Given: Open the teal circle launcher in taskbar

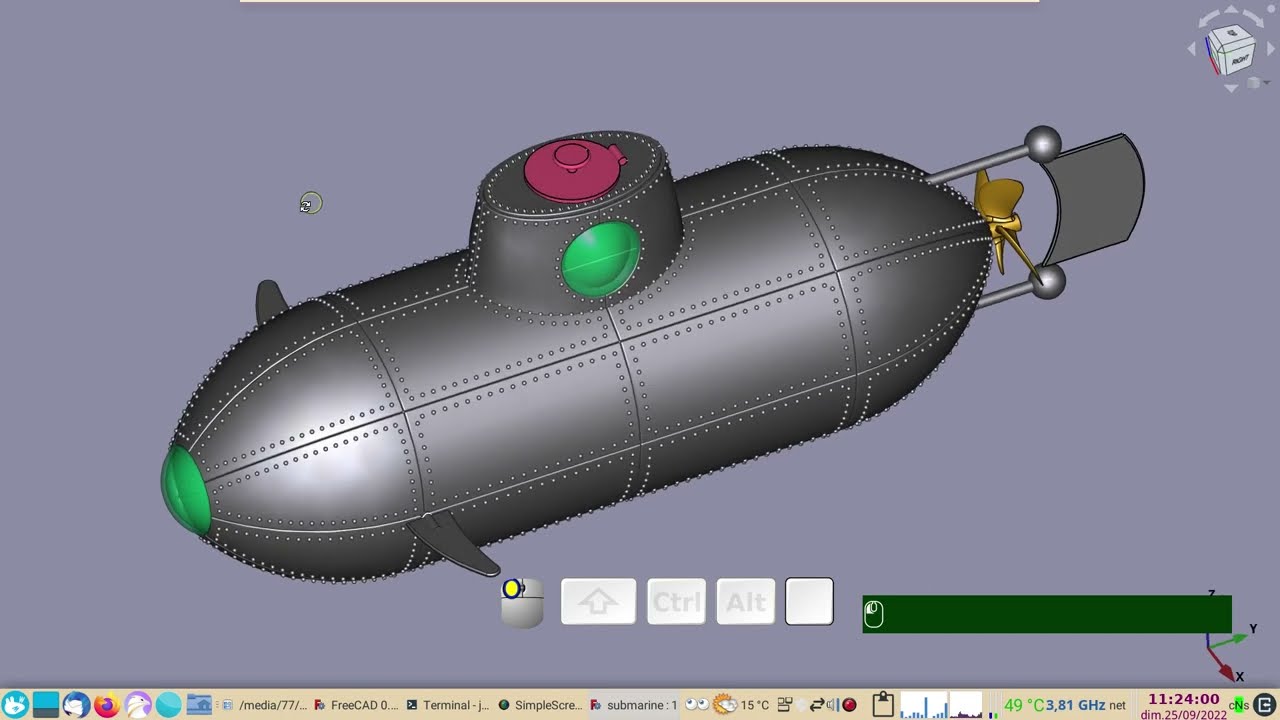Looking at the screenshot, I should point(168,705).
